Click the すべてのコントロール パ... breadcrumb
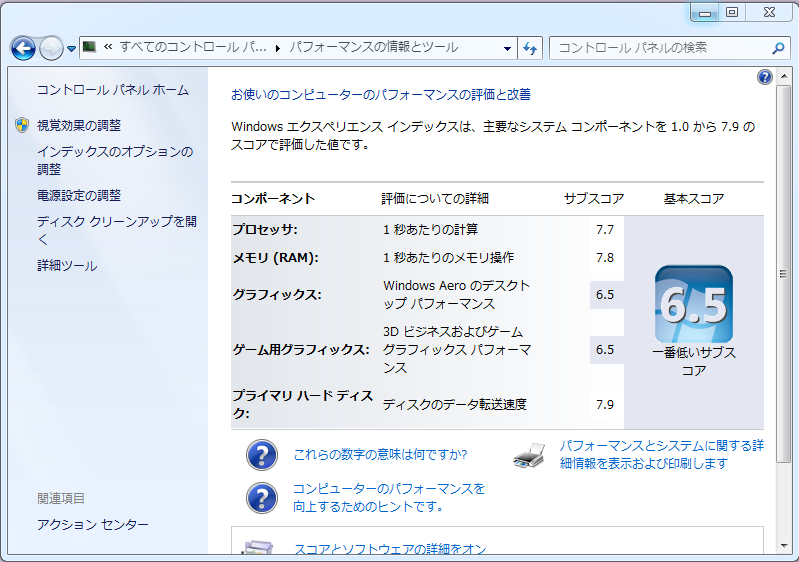Image resolution: width=799 pixels, height=562 pixels. [193, 47]
